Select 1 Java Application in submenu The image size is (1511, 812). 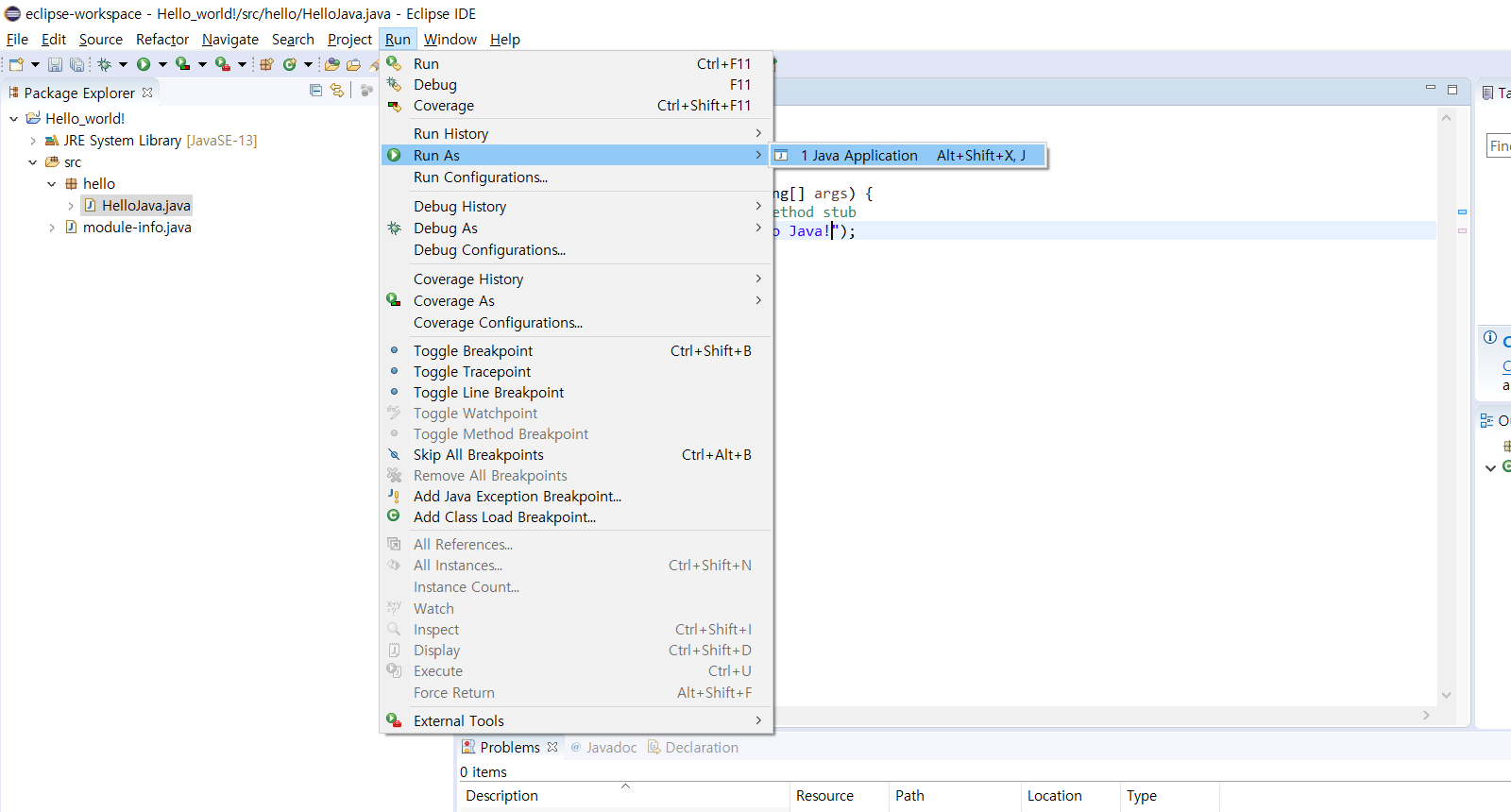(908, 156)
